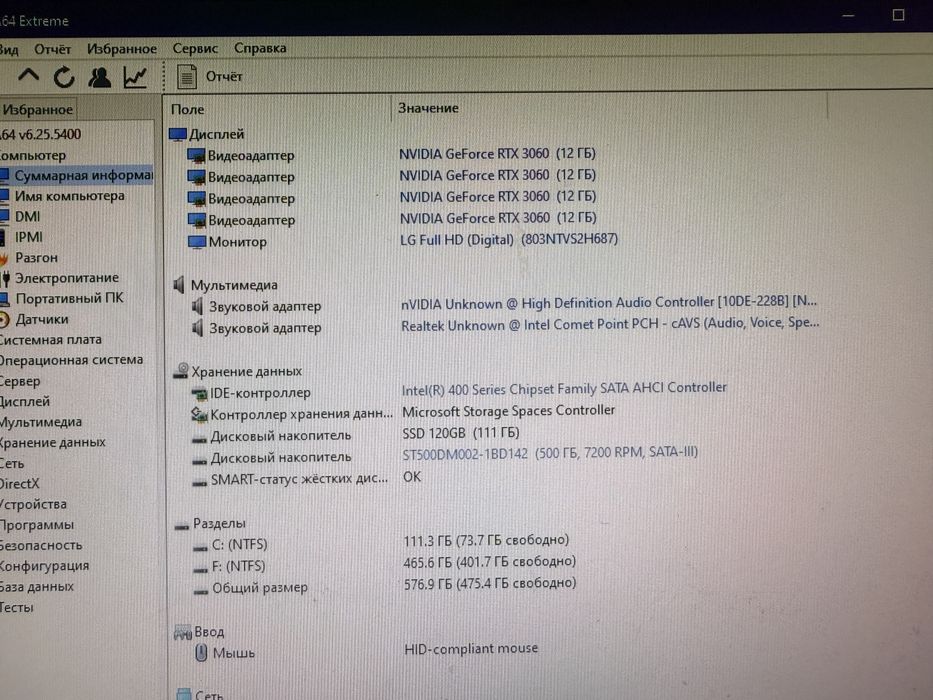Click the graph chart toolbar icon
The width and height of the screenshot is (933, 700).
[x=135, y=77]
